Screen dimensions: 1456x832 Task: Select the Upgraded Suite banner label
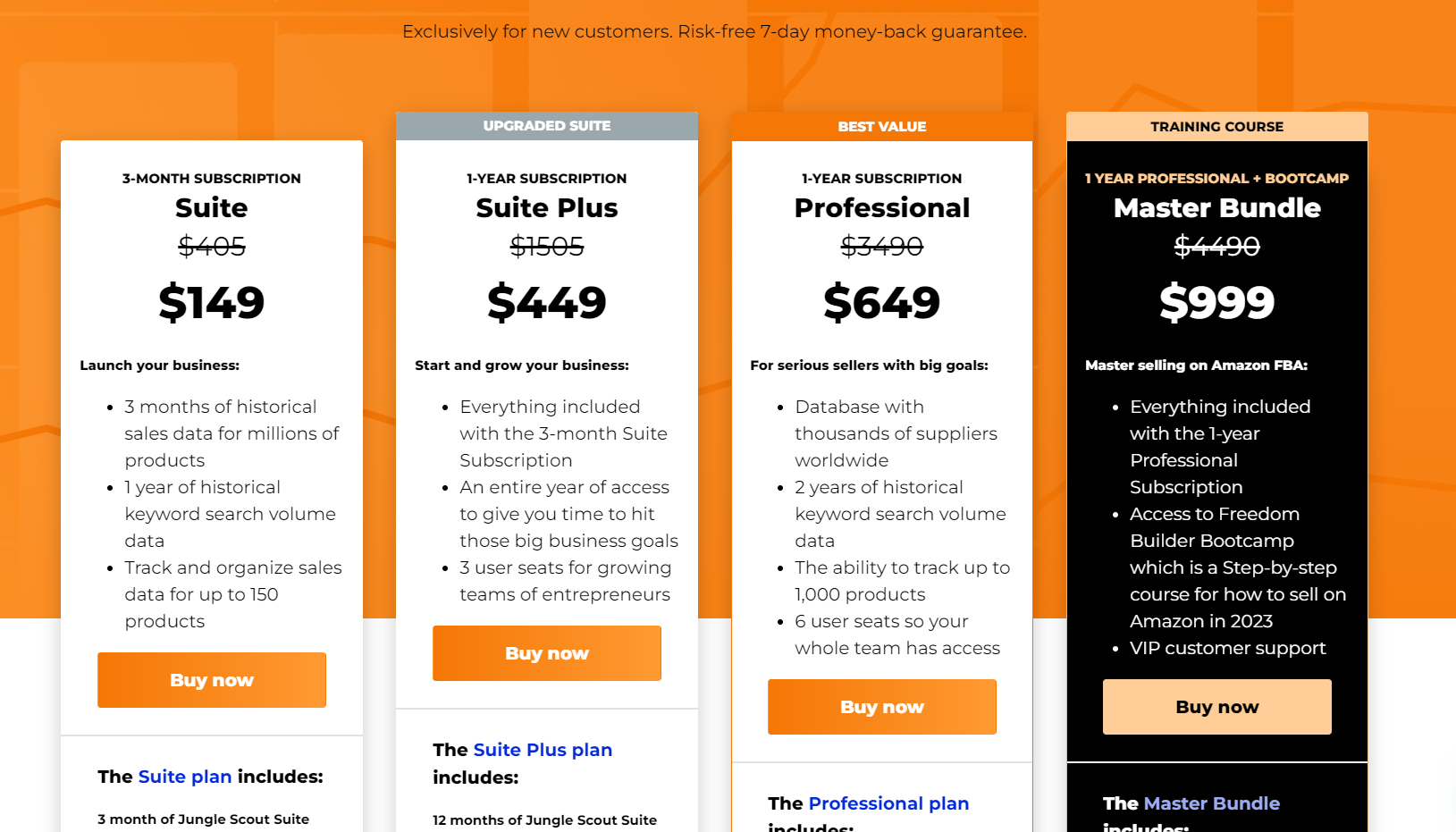(x=547, y=126)
